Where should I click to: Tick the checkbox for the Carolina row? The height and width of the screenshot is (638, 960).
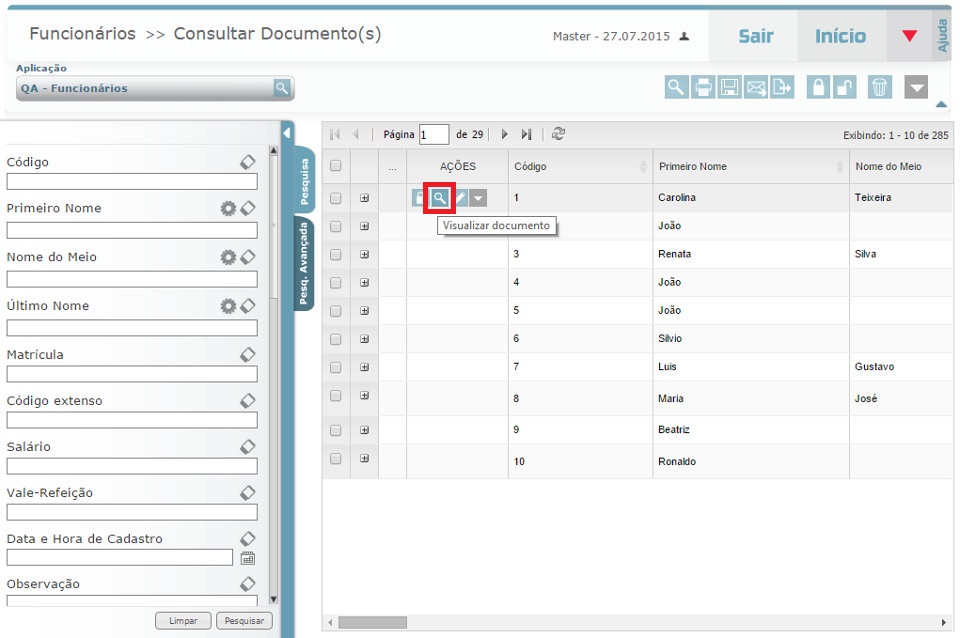pyautogui.click(x=336, y=198)
